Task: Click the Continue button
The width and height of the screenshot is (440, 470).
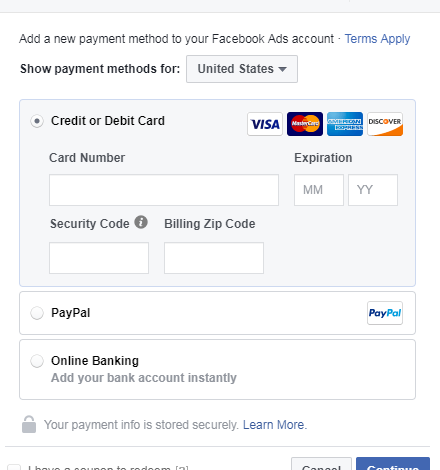Action: point(393,464)
